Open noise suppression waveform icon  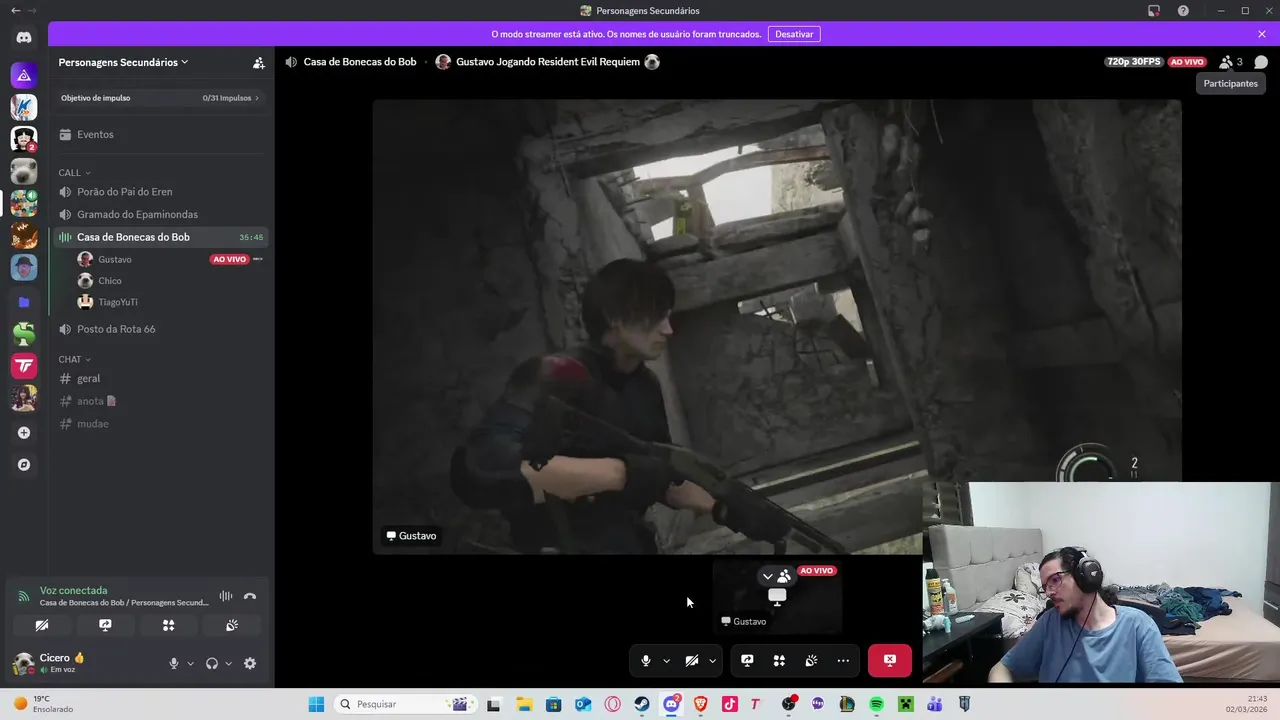point(226,596)
